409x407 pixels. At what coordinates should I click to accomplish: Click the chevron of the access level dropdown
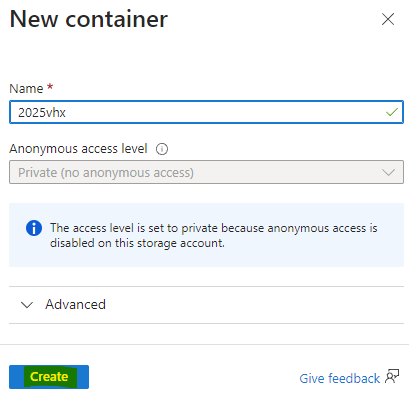pos(388,172)
